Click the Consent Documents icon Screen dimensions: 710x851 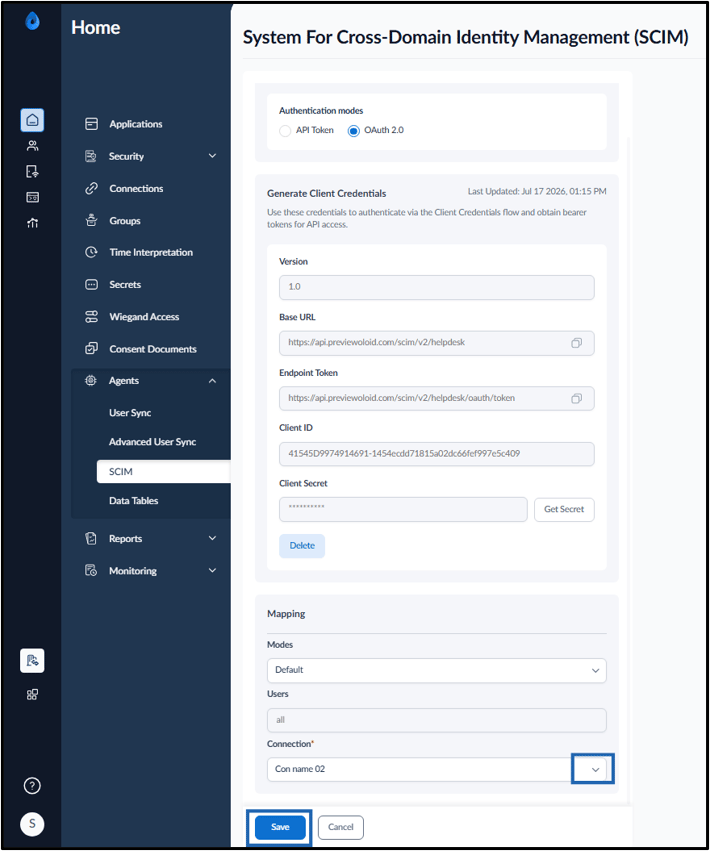92,348
